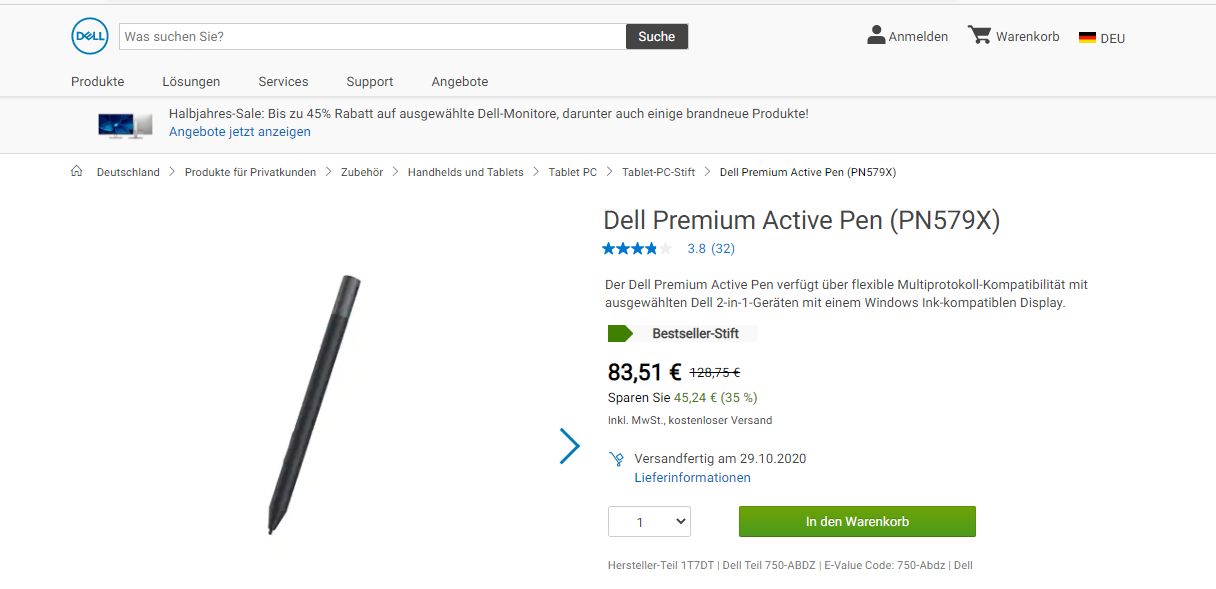
Task: Open the quantity dropdown
Action: [649, 521]
